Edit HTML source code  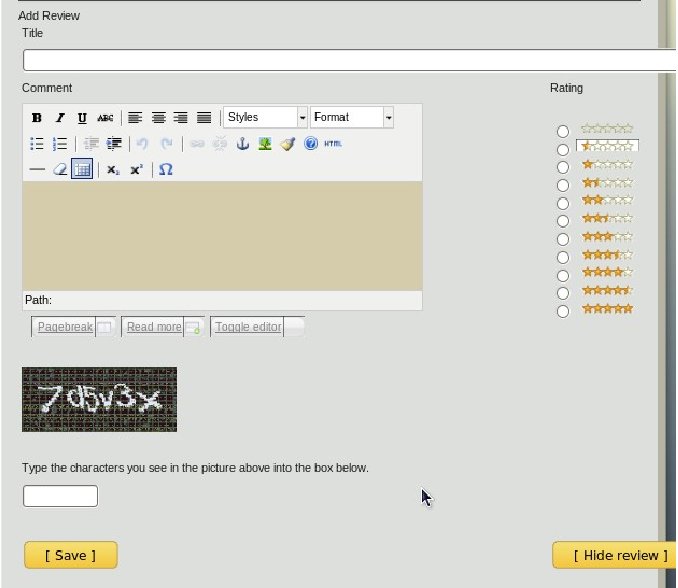tap(333, 144)
